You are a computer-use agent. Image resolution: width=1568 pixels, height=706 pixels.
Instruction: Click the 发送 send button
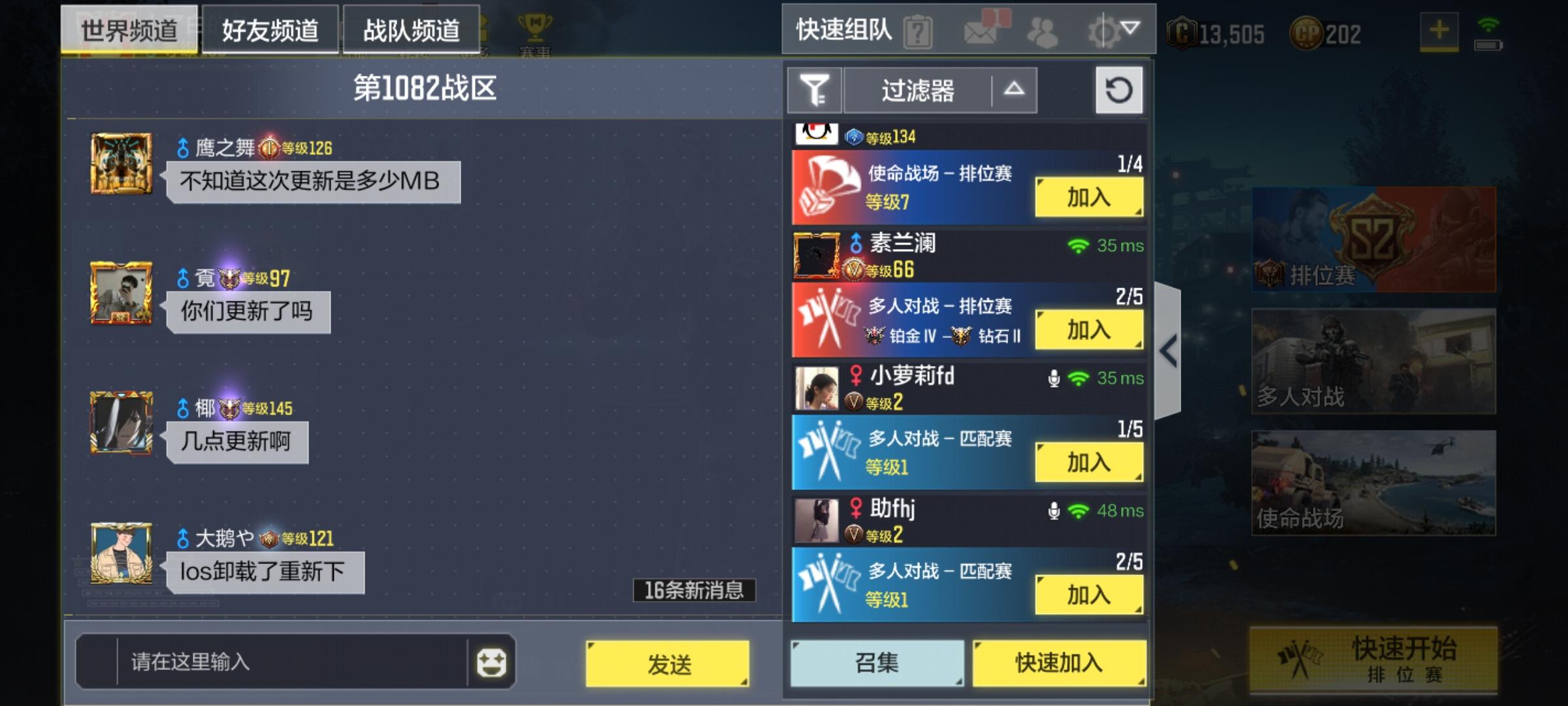pos(668,664)
